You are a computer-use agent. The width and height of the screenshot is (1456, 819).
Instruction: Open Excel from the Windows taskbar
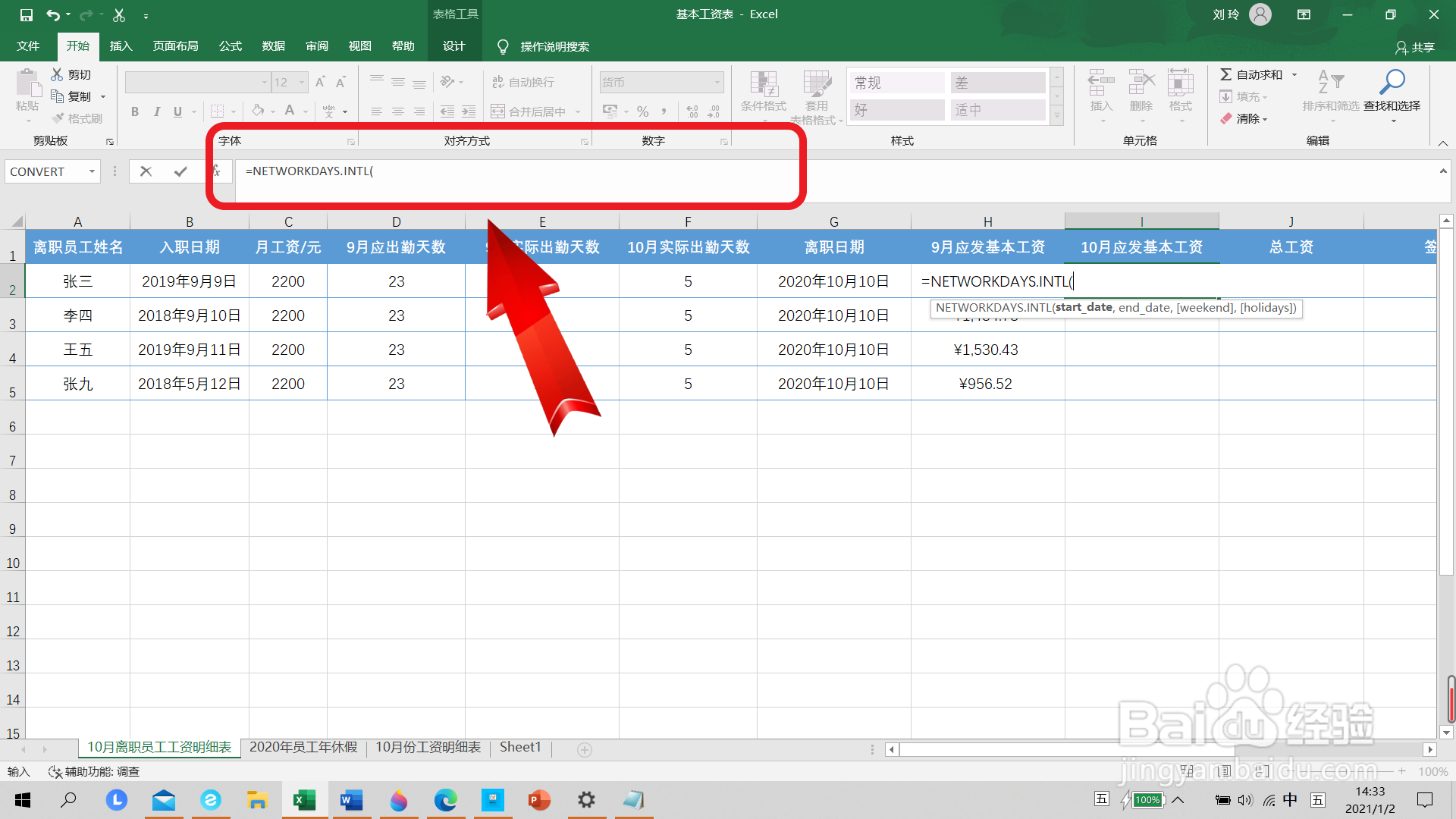(304, 800)
